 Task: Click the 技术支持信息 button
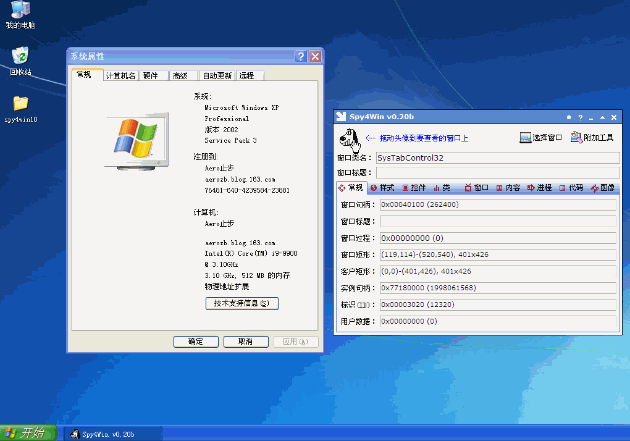click(x=242, y=303)
